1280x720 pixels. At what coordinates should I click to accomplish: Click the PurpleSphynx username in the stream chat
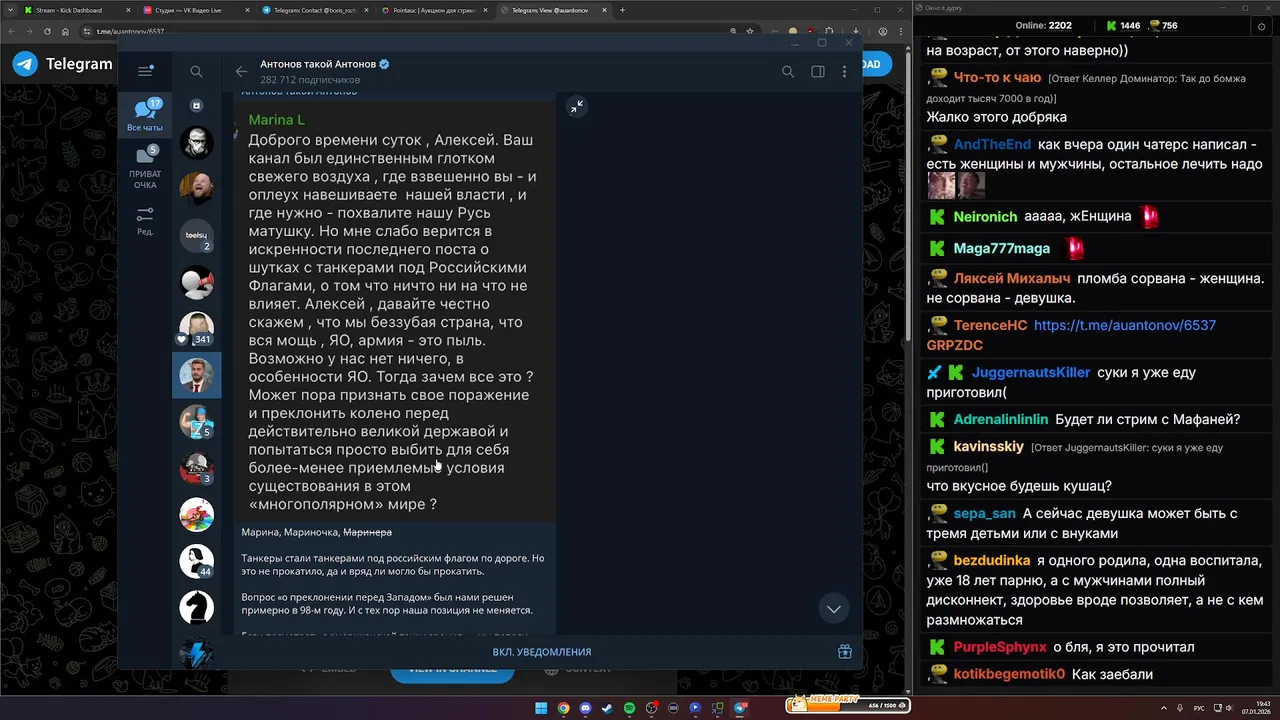1000,647
